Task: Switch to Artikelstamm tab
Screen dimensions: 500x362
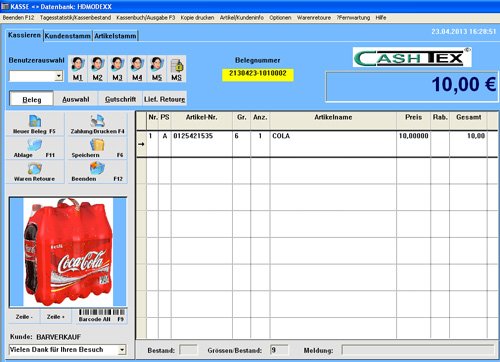Action: pos(115,36)
